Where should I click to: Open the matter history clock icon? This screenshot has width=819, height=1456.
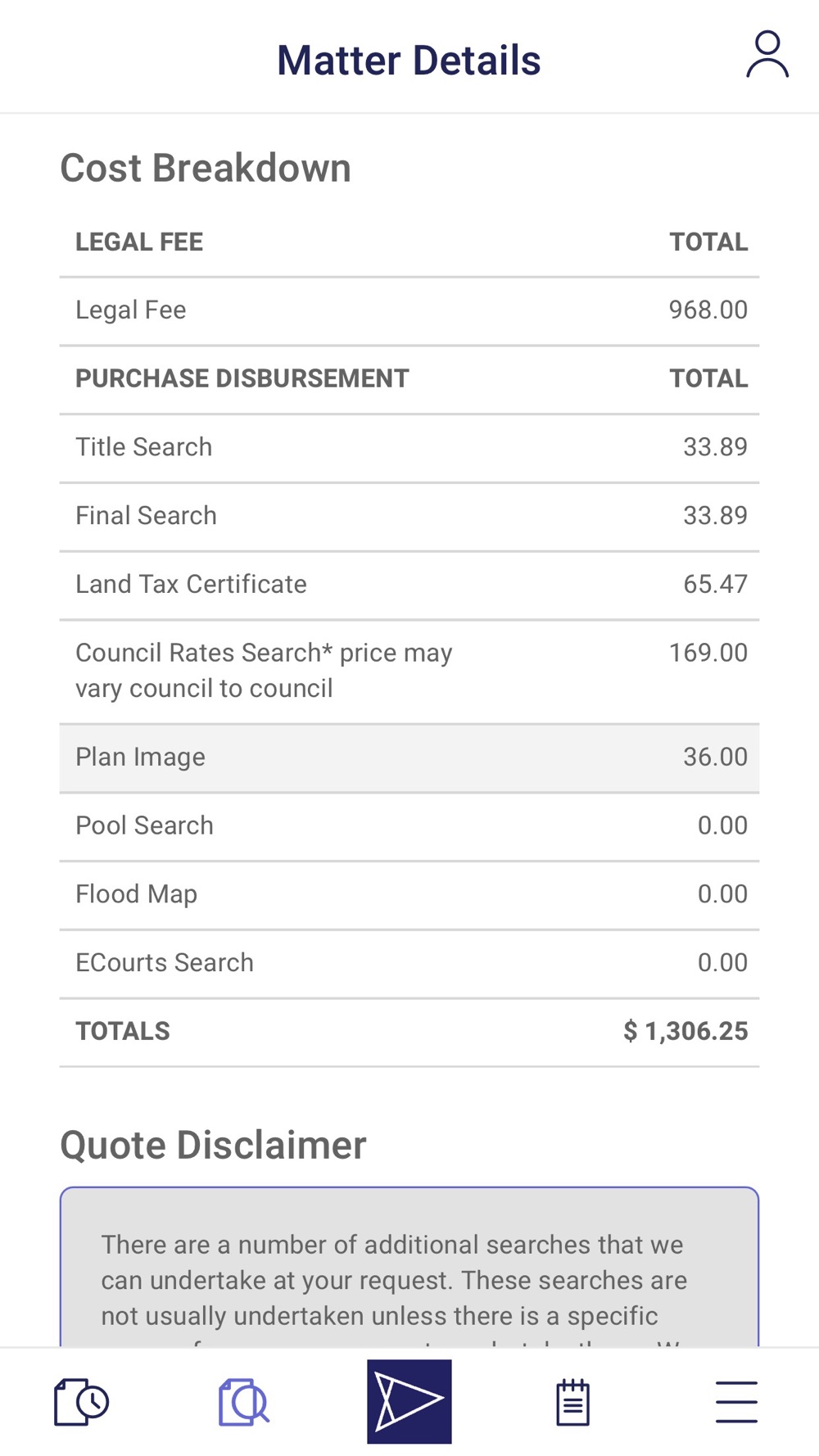[x=81, y=1402]
